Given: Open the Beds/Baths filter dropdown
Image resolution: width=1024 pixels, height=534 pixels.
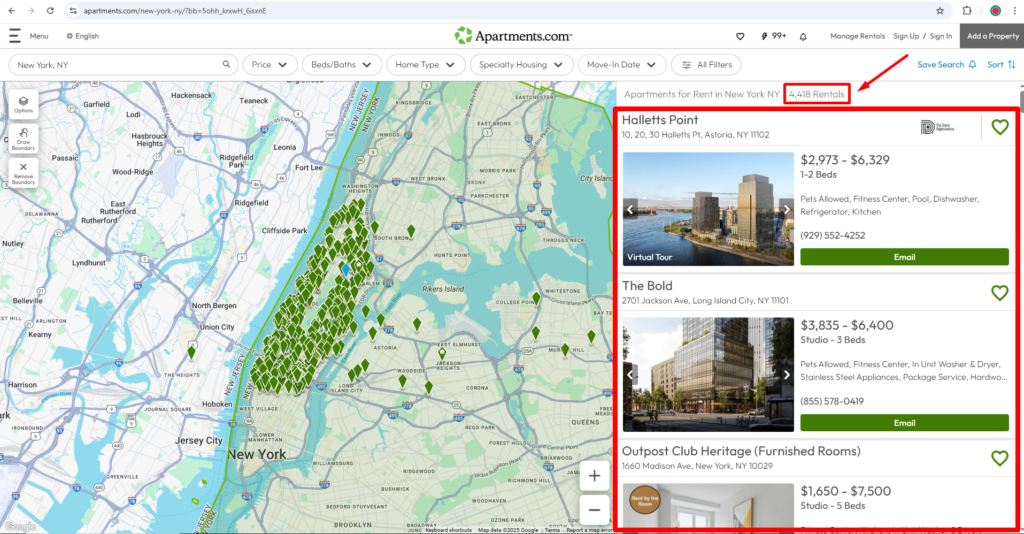Looking at the screenshot, I should 342,65.
